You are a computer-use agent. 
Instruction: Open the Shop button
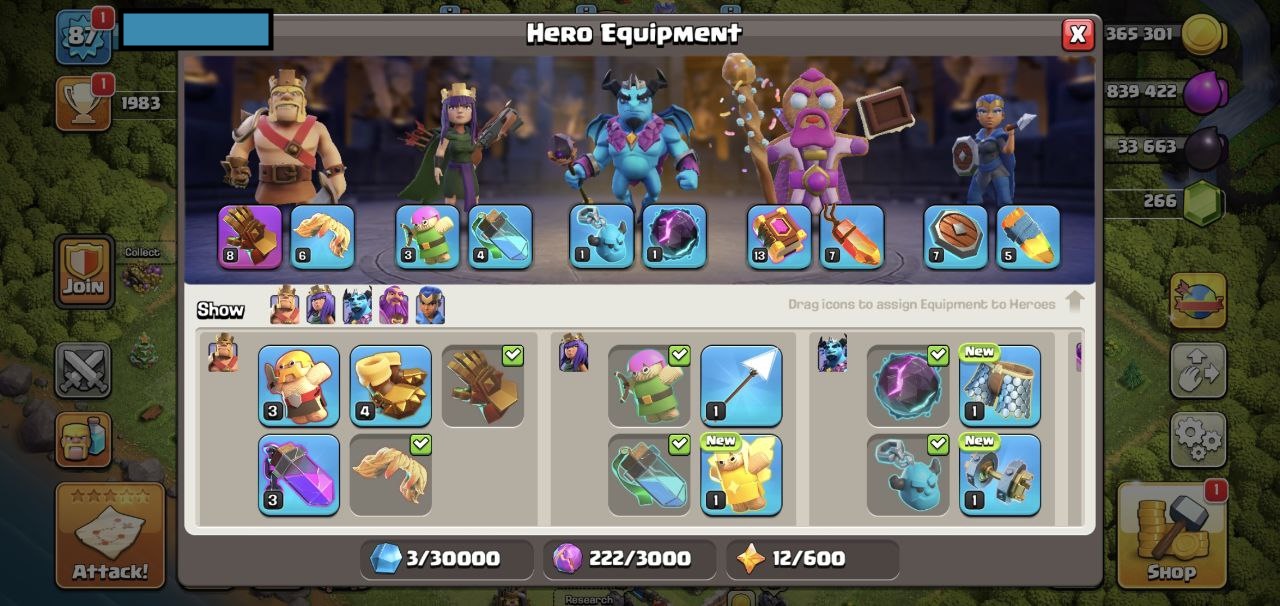coord(1171,535)
